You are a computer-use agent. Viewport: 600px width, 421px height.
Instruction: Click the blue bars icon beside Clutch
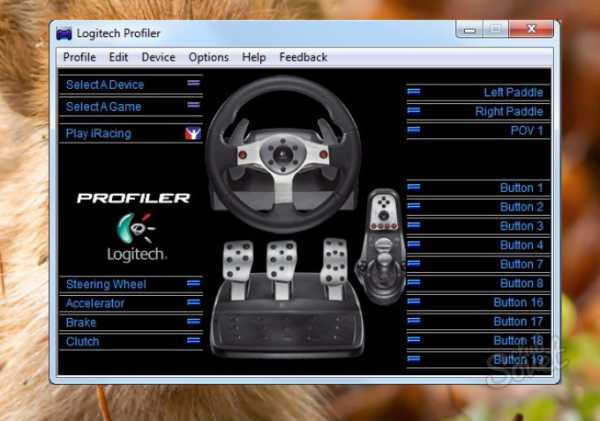click(x=193, y=340)
